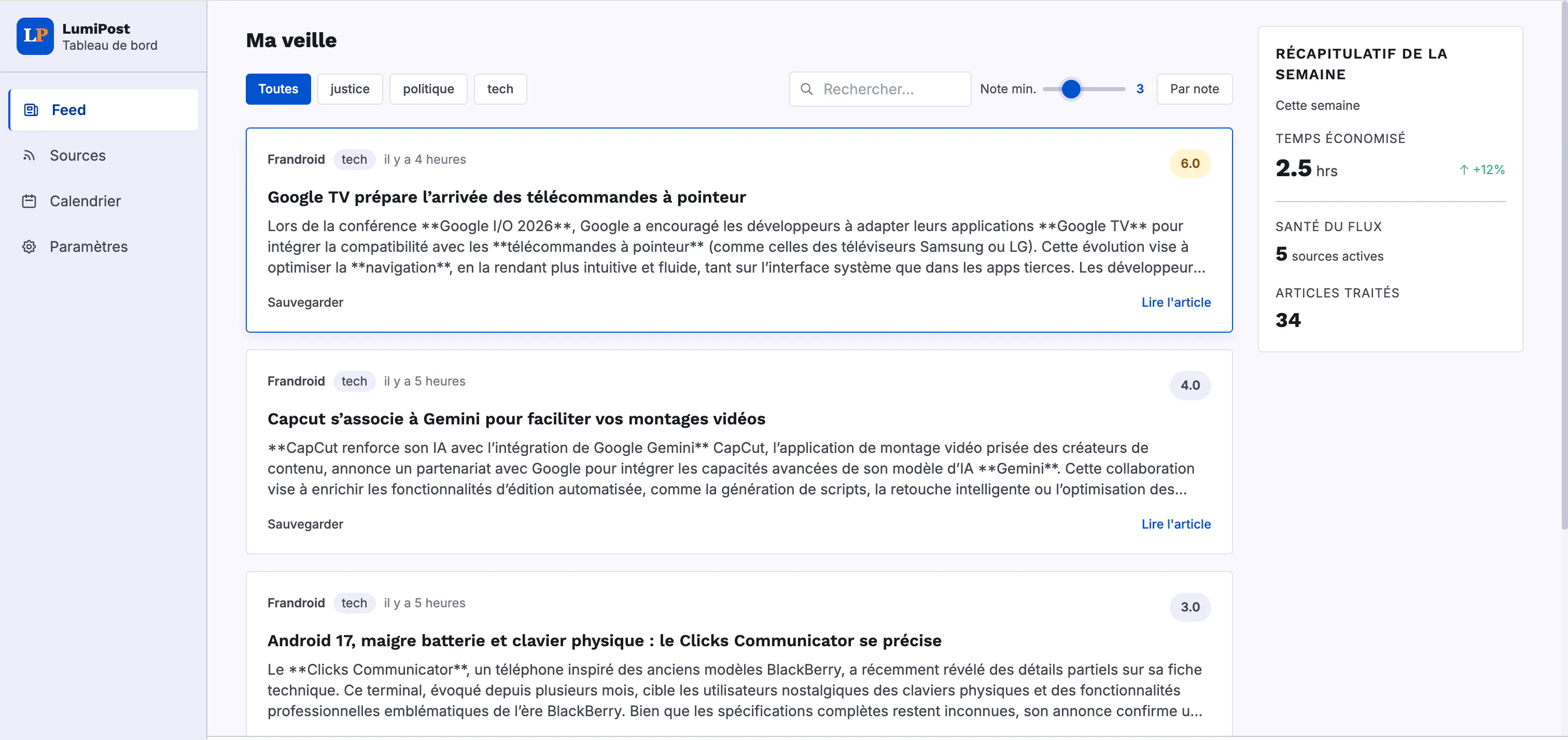Screen dimensions: 1568x740
Task: Click the Ma veille page heading
Action: 291,41
